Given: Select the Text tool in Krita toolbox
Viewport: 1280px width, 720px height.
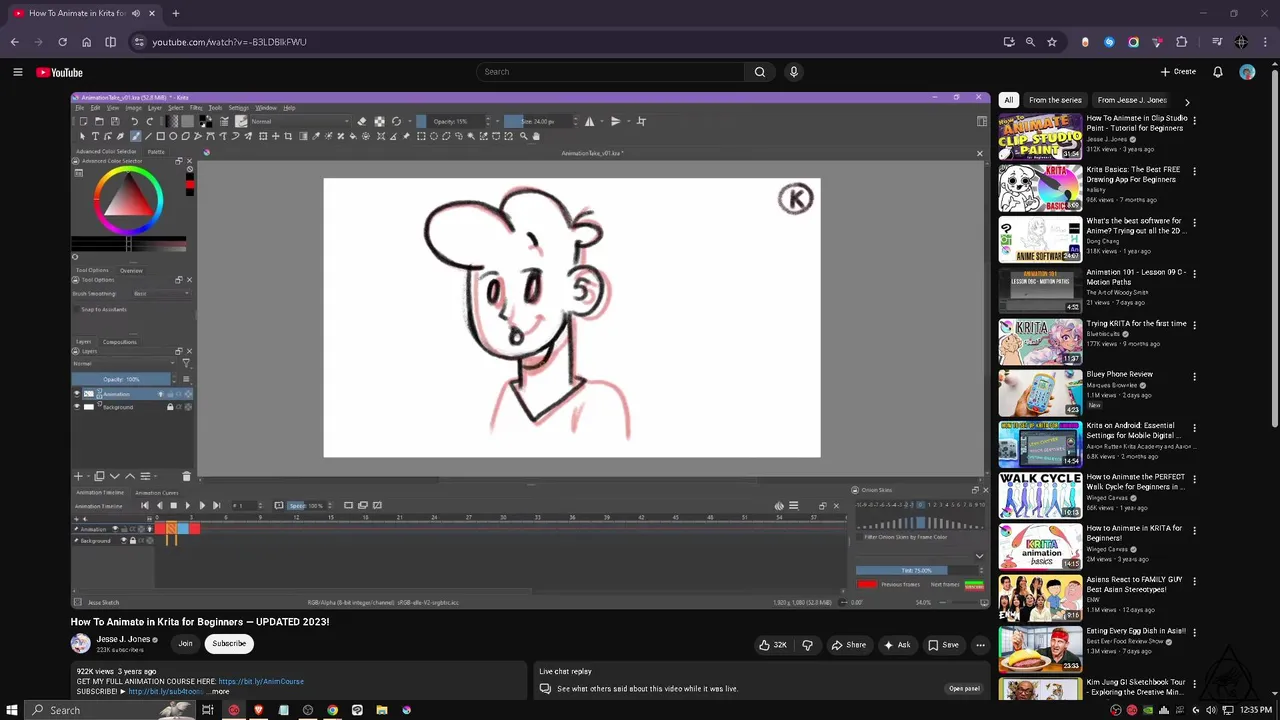Looking at the screenshot, I should [95, 136].
